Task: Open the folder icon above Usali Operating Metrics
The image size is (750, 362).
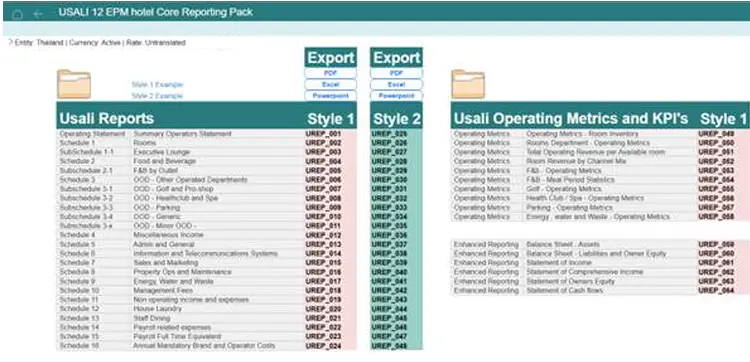Action: [468, 84]
